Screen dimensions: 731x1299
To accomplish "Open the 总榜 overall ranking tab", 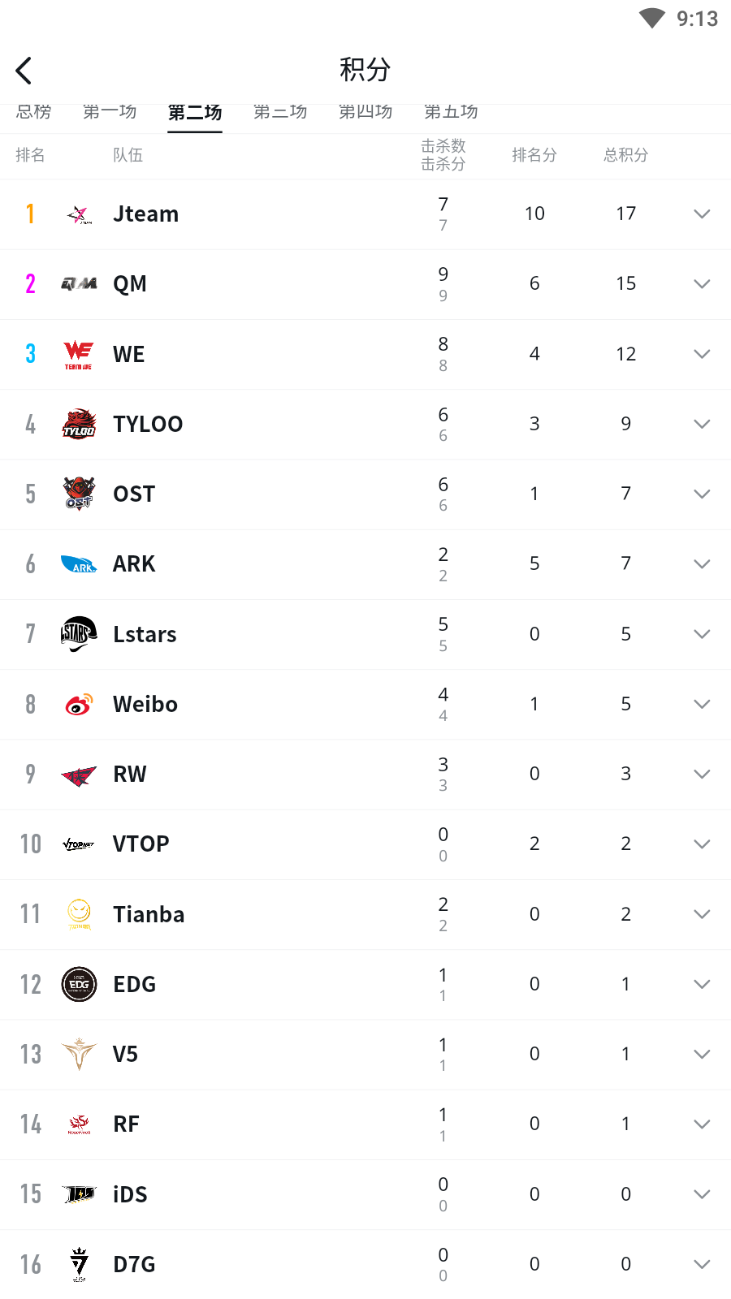I will [x=33, y=112].
